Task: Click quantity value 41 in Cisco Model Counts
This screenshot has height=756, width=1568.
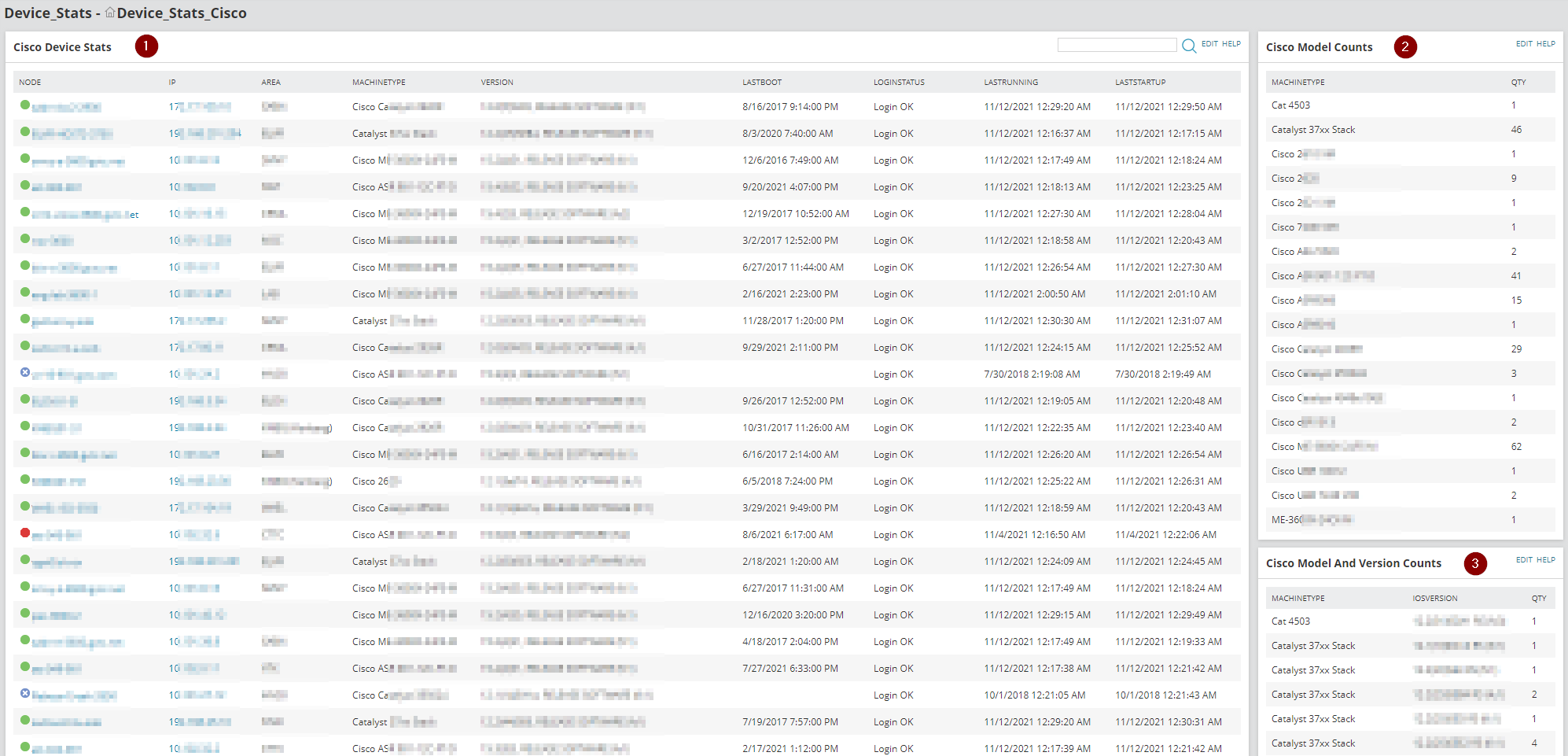Action: coord(1516,276)
